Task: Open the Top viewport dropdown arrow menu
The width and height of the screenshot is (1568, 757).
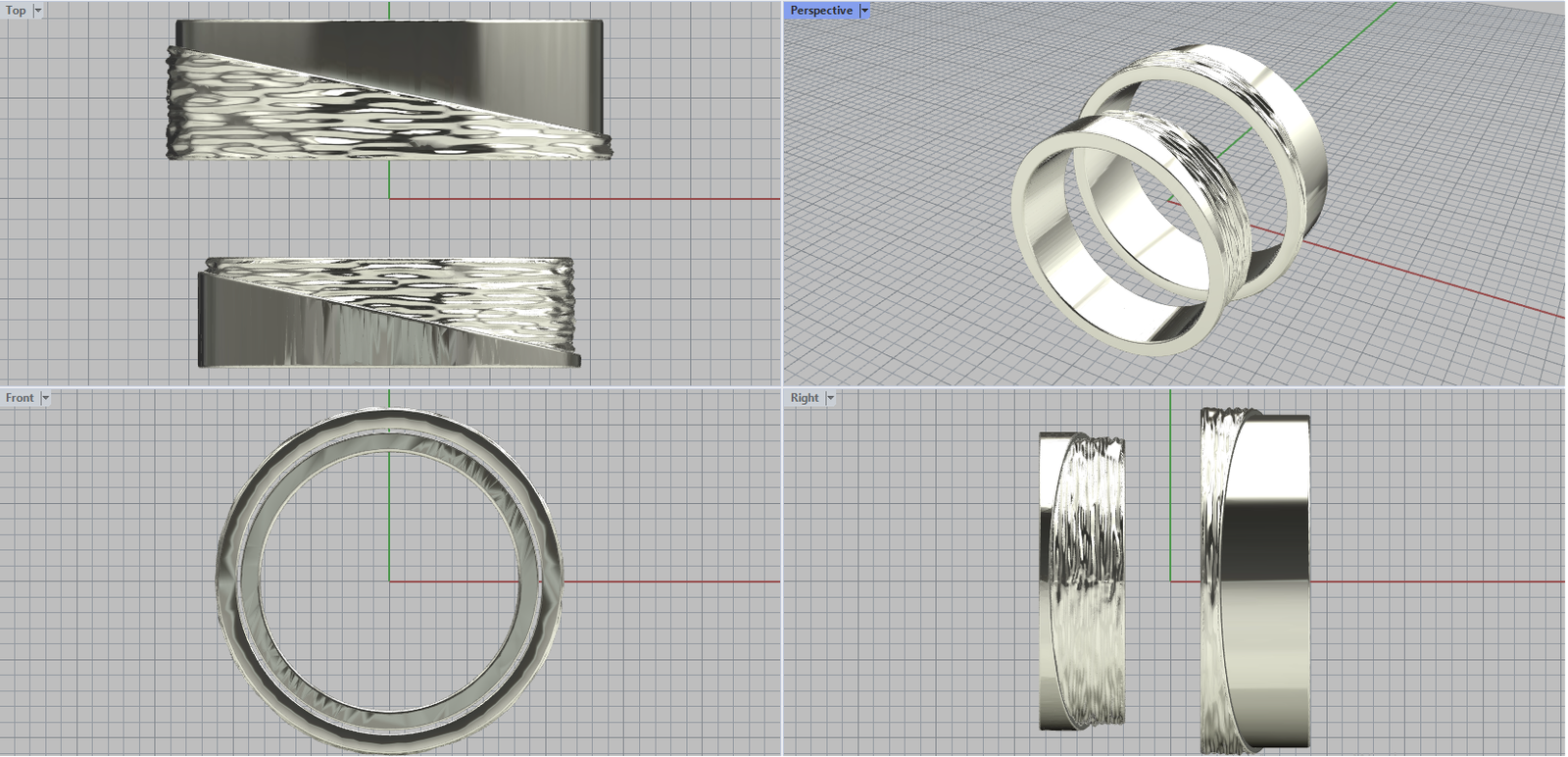Action: (x=38, y=10)
